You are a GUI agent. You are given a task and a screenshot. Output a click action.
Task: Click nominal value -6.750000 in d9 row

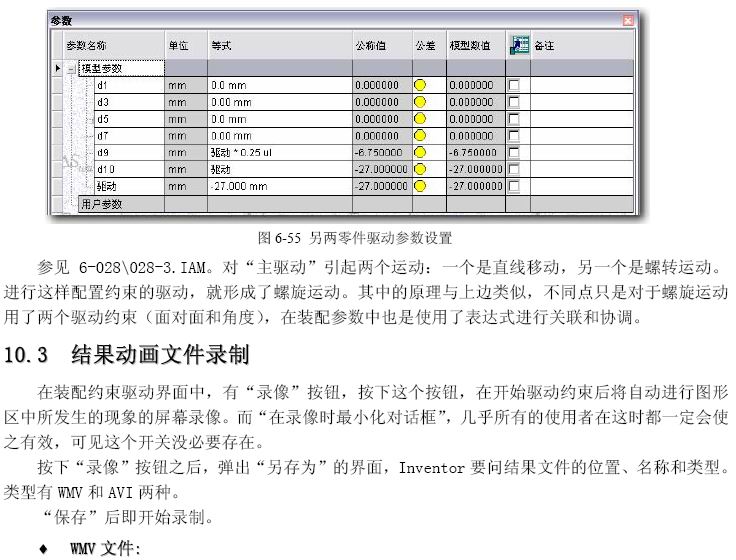pyautogui.click(x=382, y=153)
